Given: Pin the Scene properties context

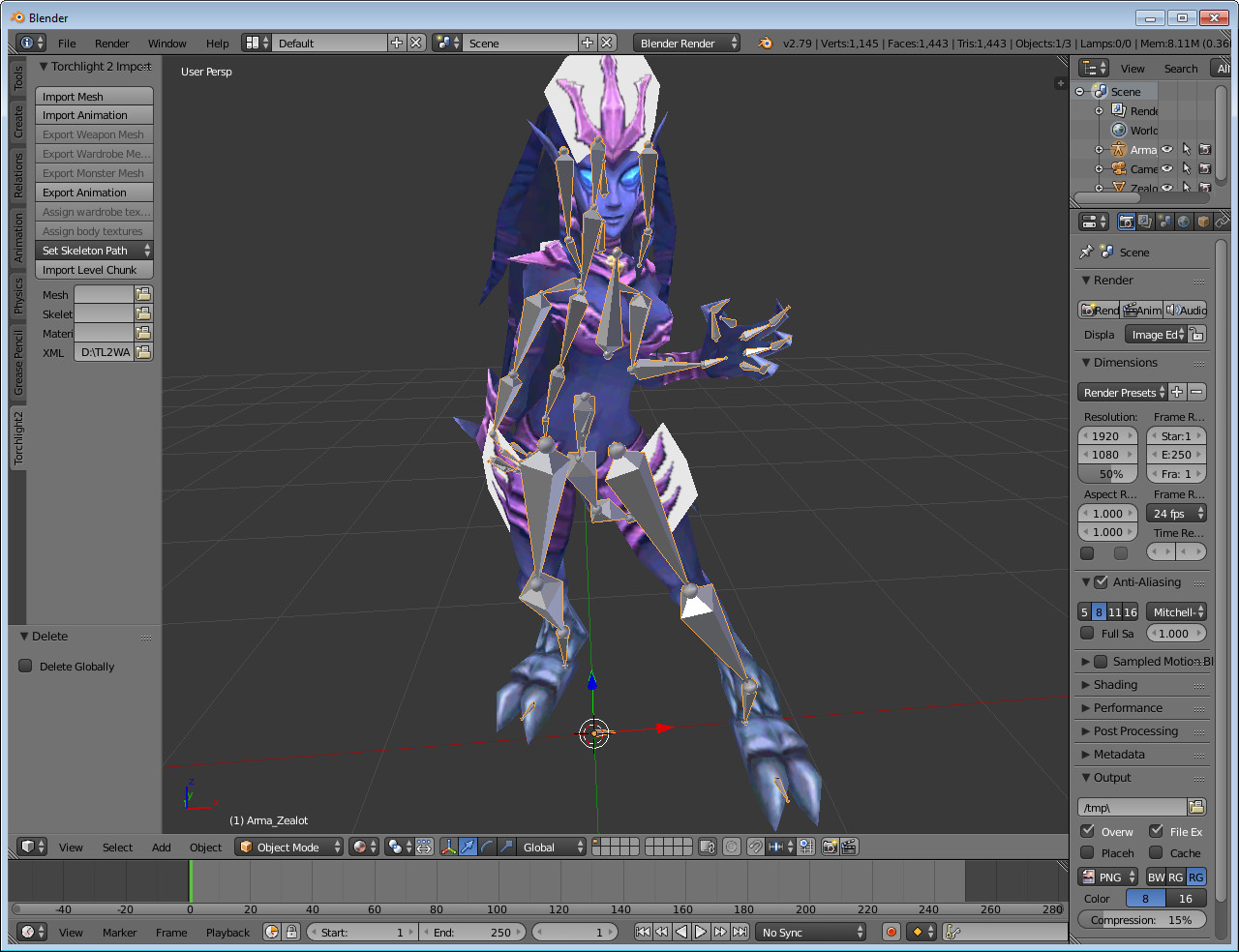Looking at the screenshot, I should pos(1086,252).
